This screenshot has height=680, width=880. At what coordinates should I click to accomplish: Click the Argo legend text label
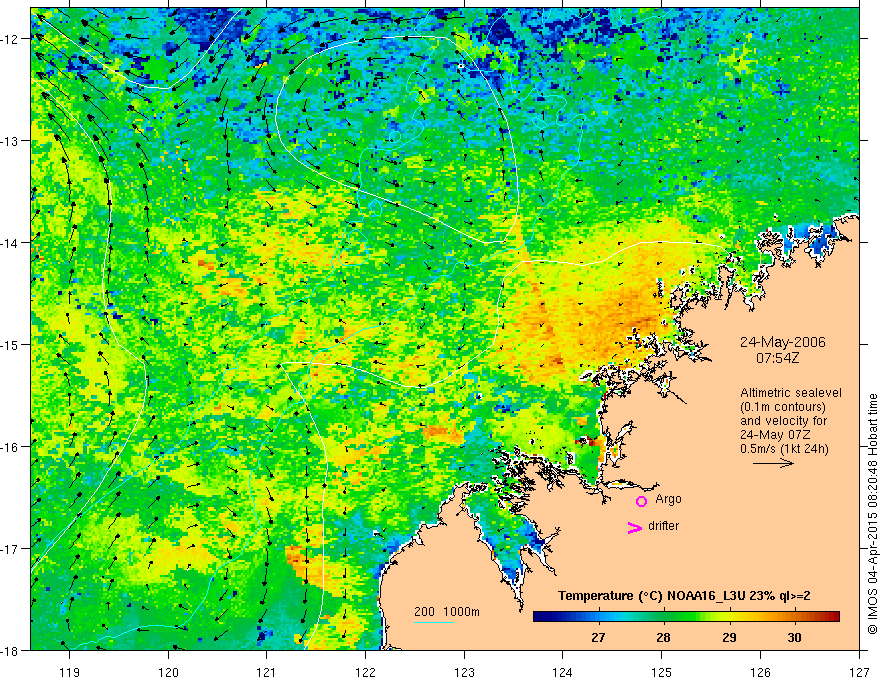pos(668,499)
